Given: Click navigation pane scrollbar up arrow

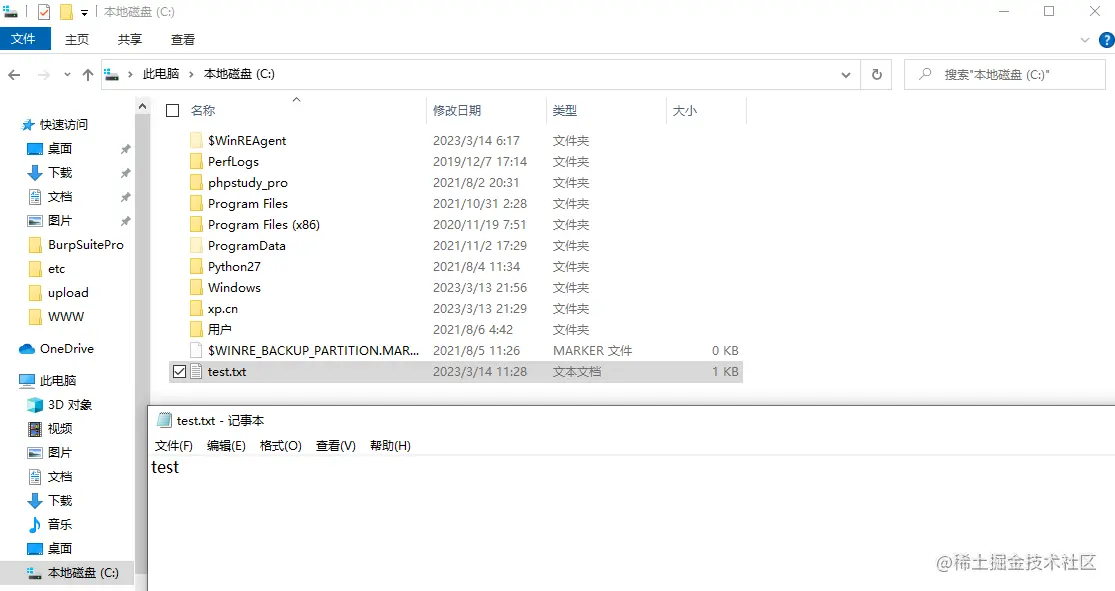Looking at the screenshot, I should pos(142,107).
